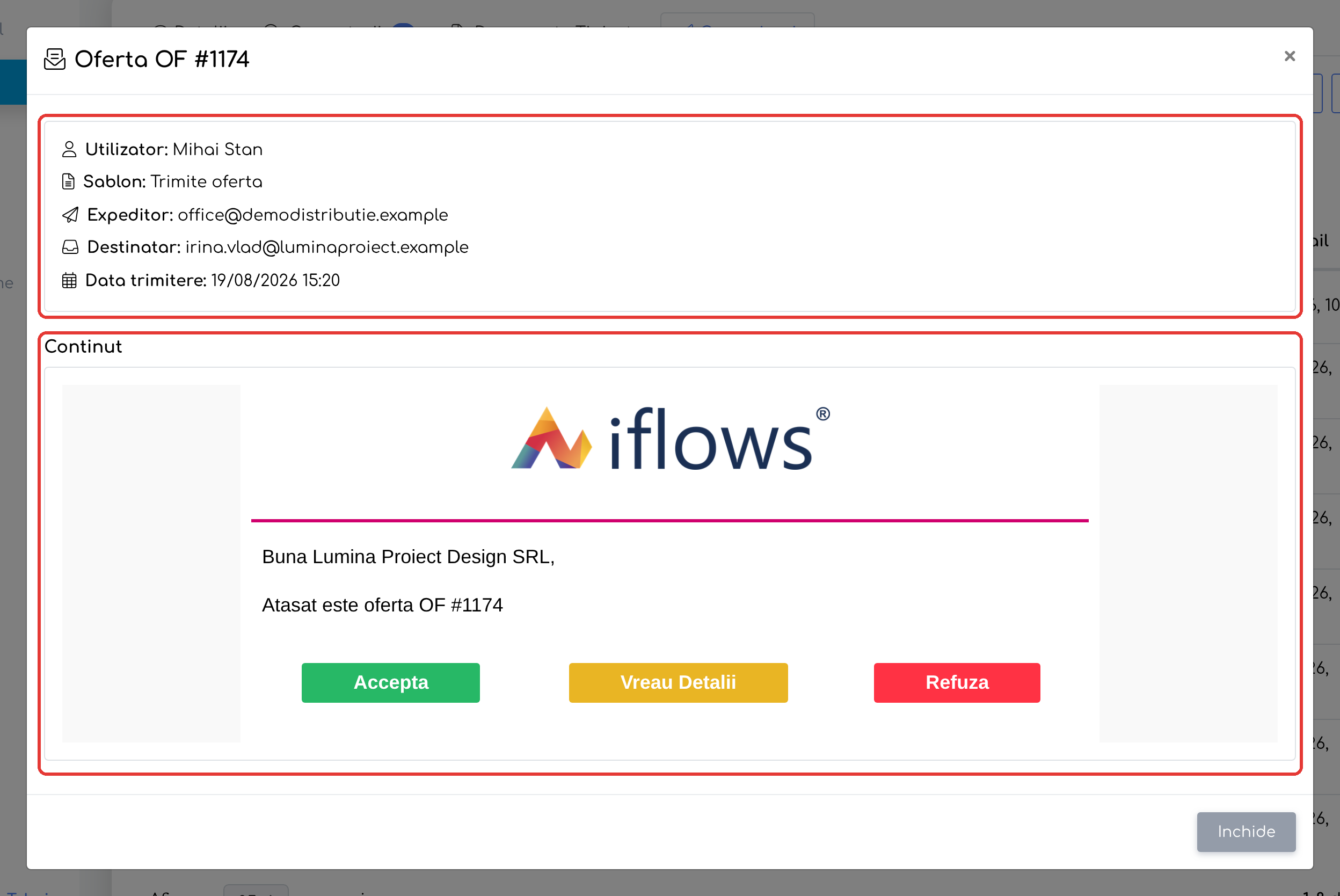Click the calendar icon beside Data trimitere

click(69, 281)
